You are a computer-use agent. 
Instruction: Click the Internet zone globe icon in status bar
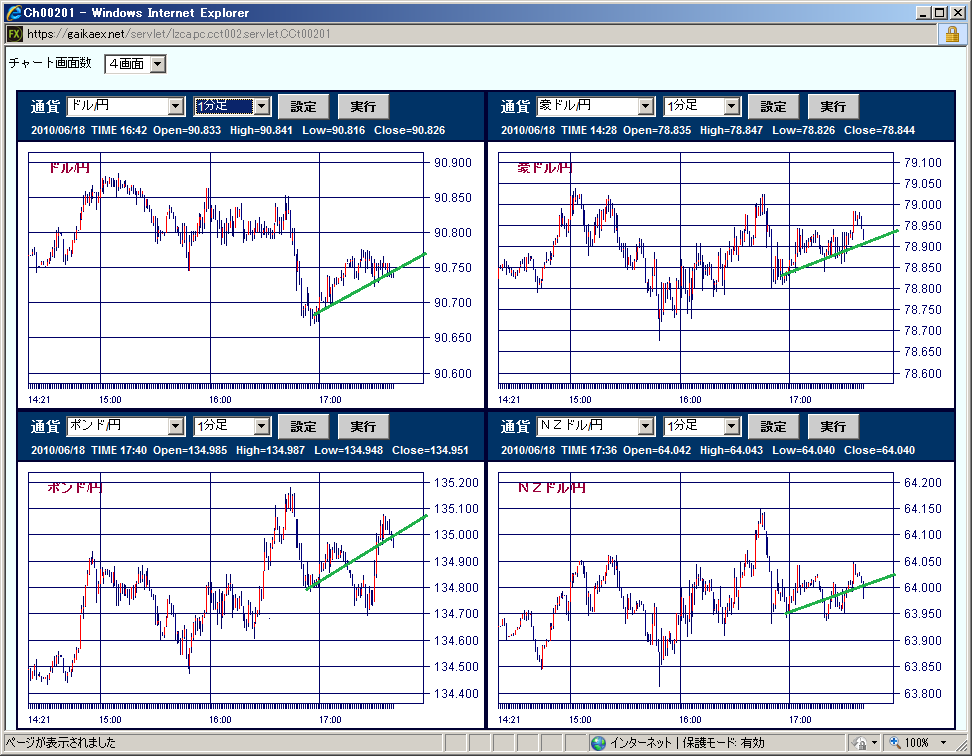click(x=598, y=743)
